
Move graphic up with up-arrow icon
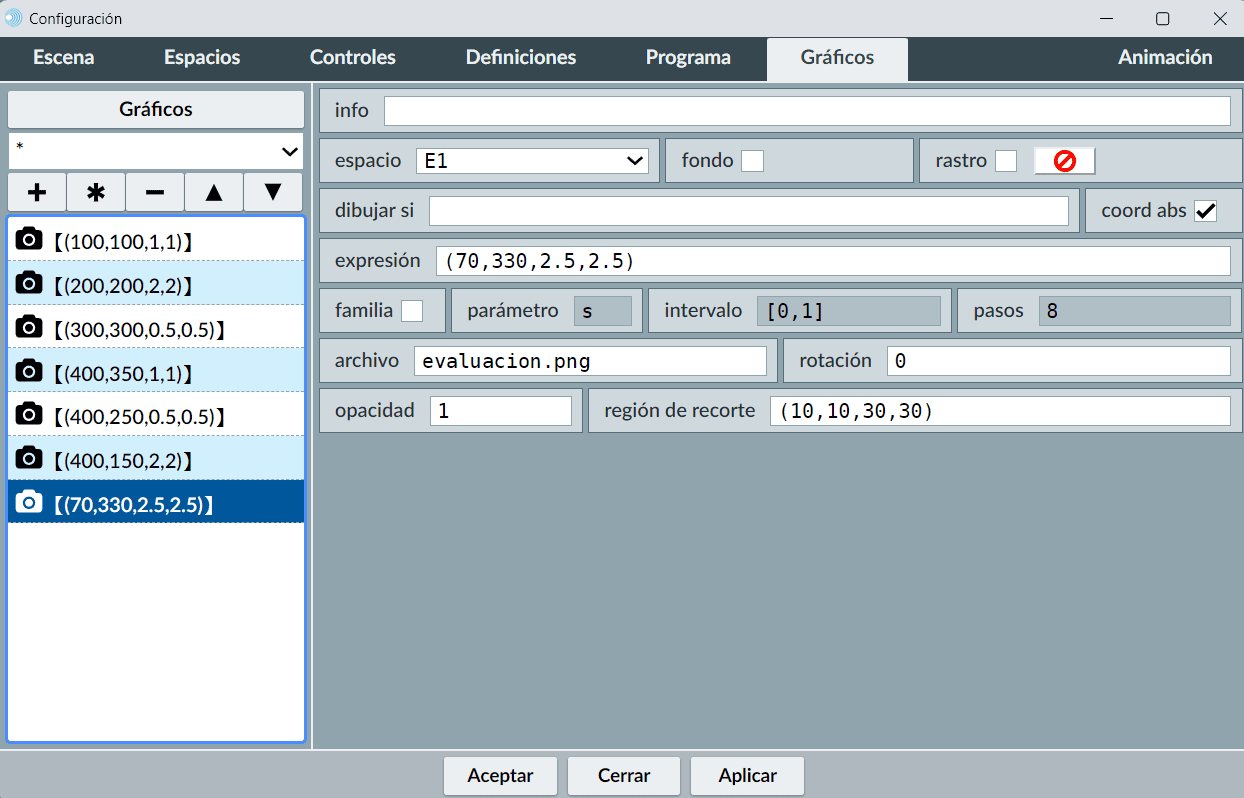pos(214,192)
